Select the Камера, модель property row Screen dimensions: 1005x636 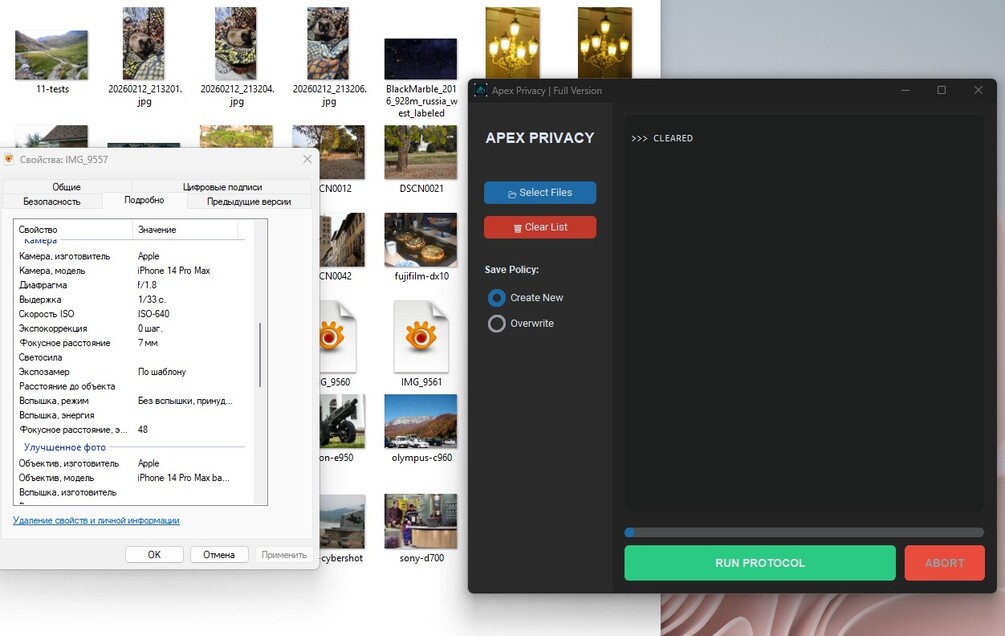click(133, 271)
